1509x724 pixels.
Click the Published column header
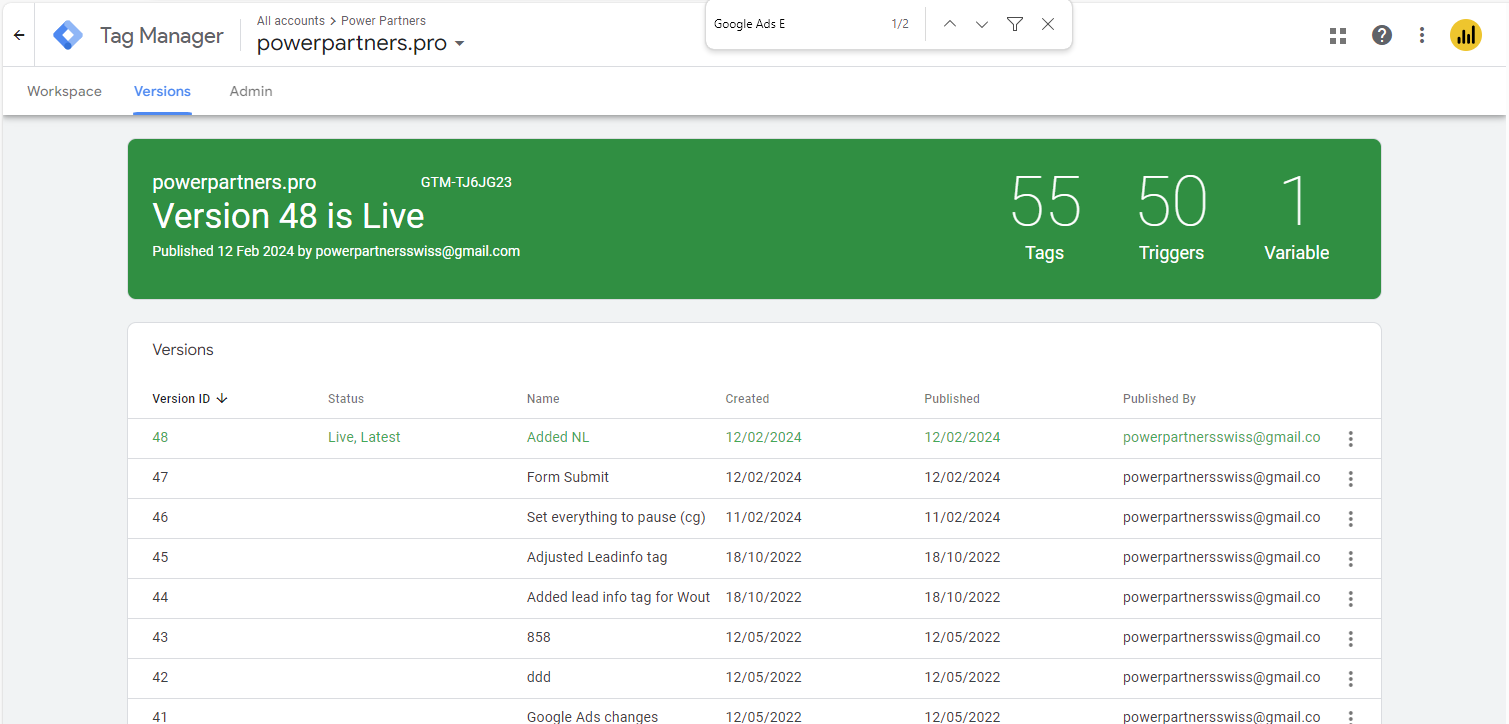click(x=952, y=398)
